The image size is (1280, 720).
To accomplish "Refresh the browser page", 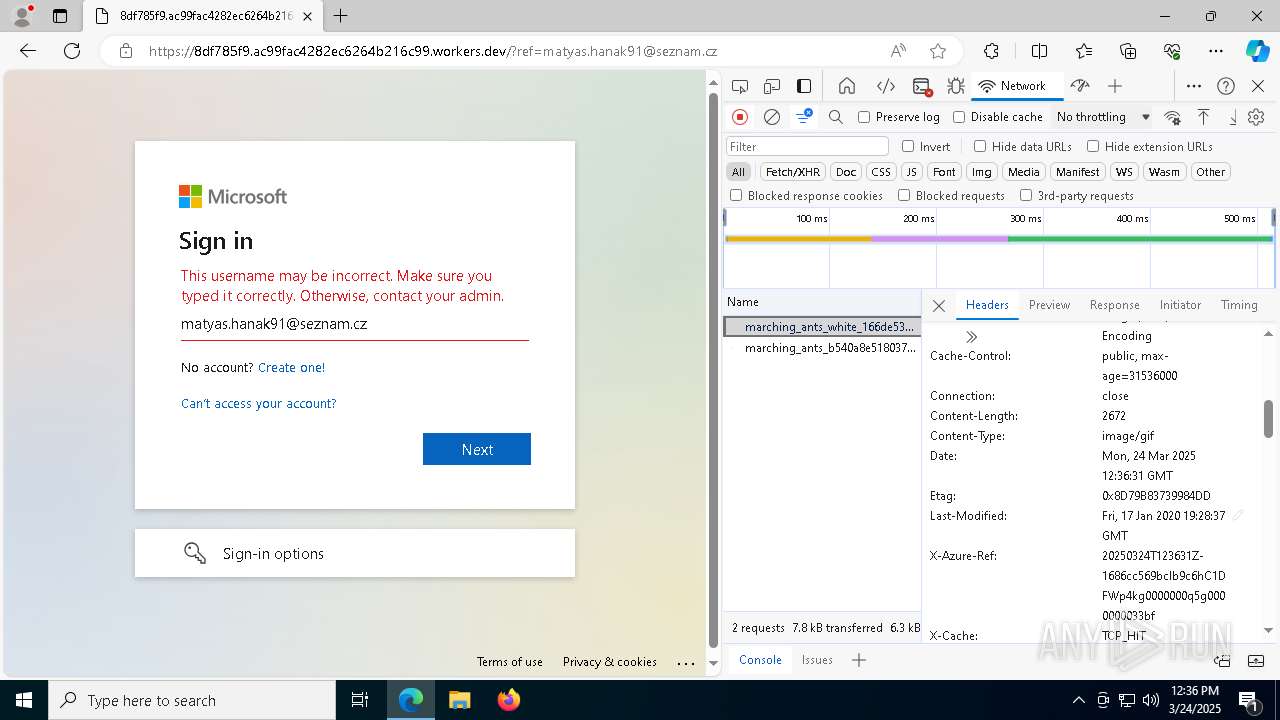I will coord(72,51).
